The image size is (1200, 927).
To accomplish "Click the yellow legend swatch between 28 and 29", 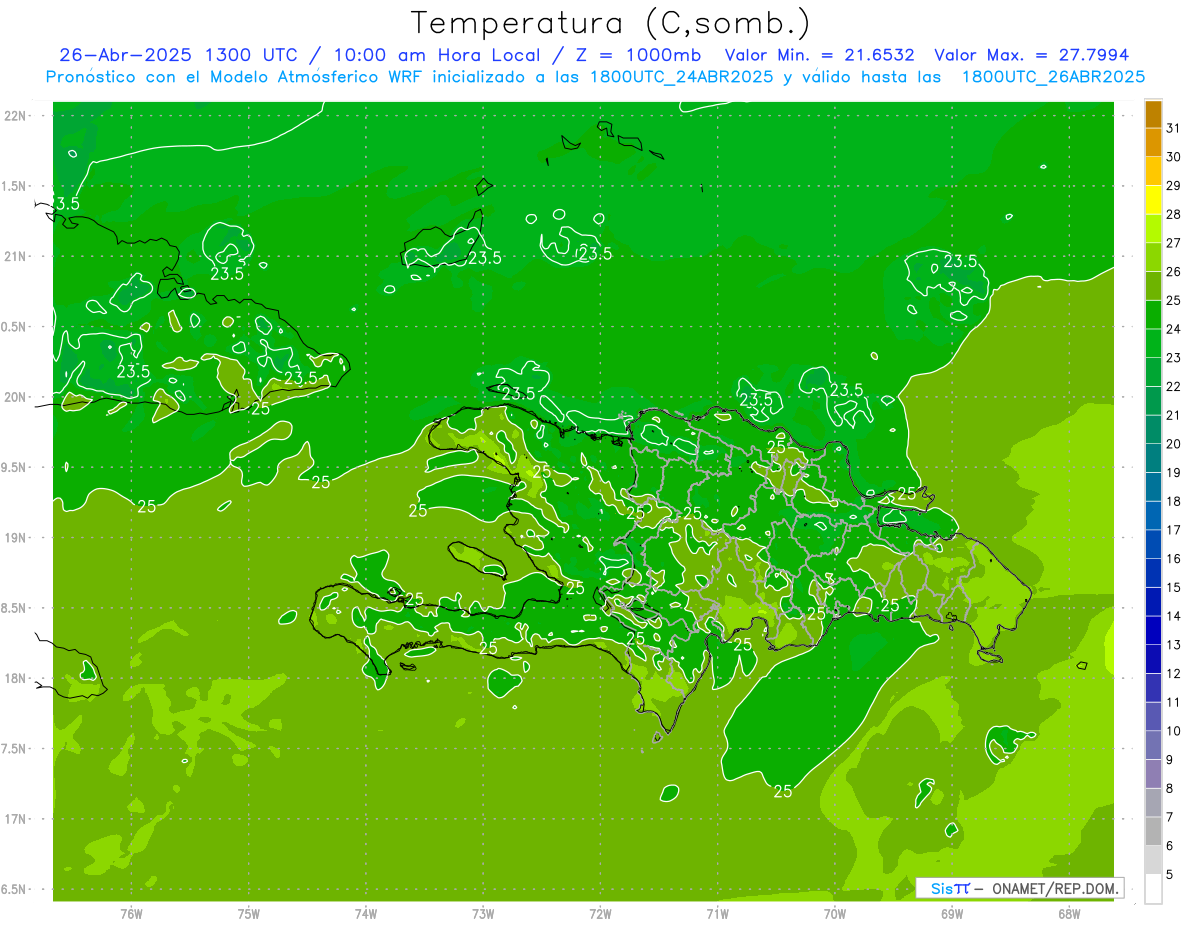I will [x=1153, y=200].
